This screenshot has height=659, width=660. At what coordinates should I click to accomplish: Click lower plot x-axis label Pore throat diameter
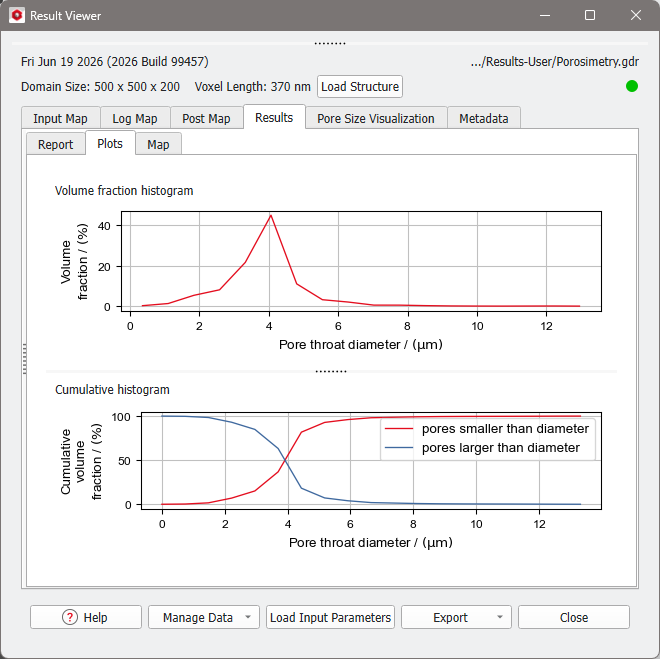pos(371,542)
